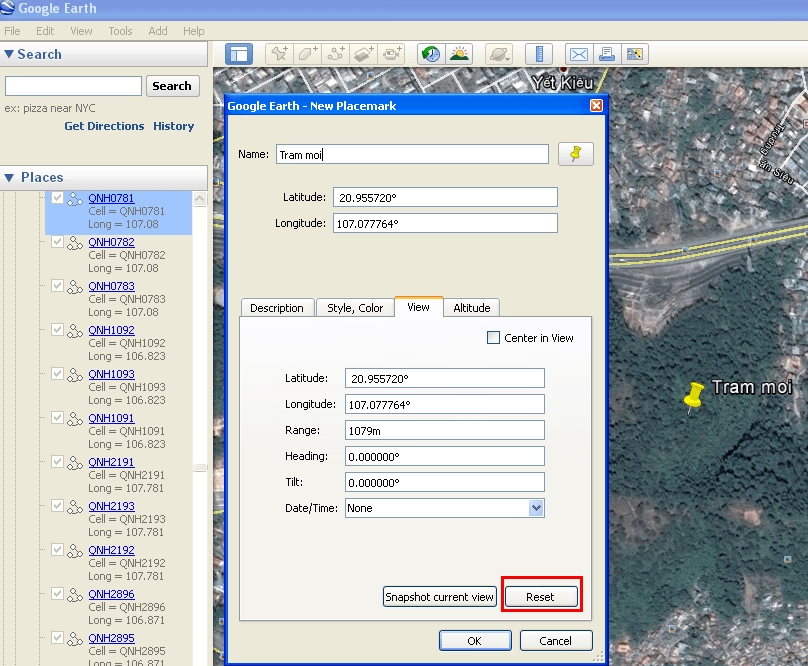
Task: Open the pushpin icon chooser button
Action: [575, 154]
